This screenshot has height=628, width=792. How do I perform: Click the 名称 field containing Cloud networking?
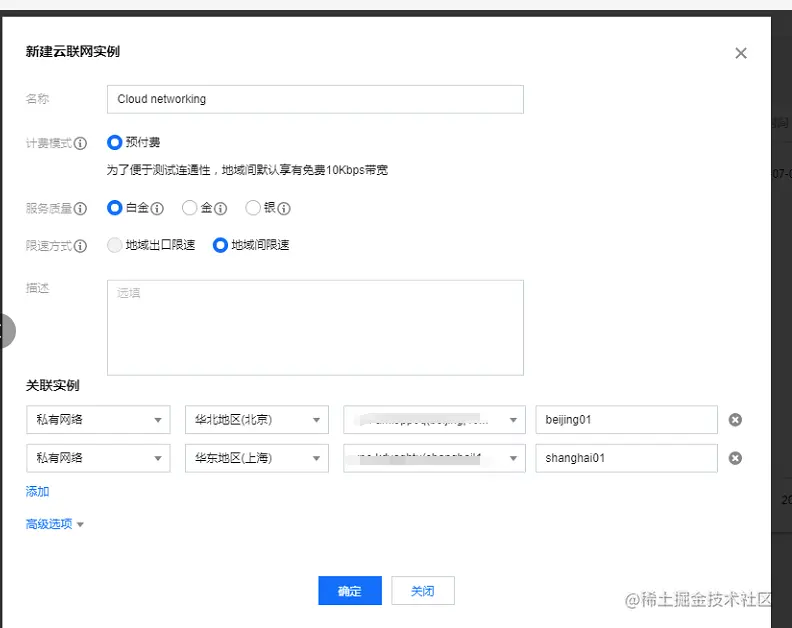[x=315, y=99]
